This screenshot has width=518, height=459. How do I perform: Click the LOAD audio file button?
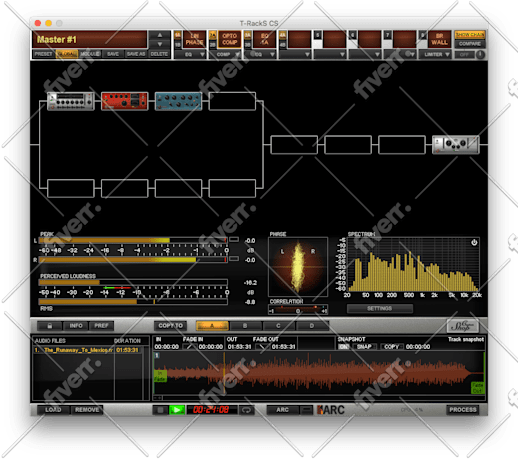(x=53, y=410)
